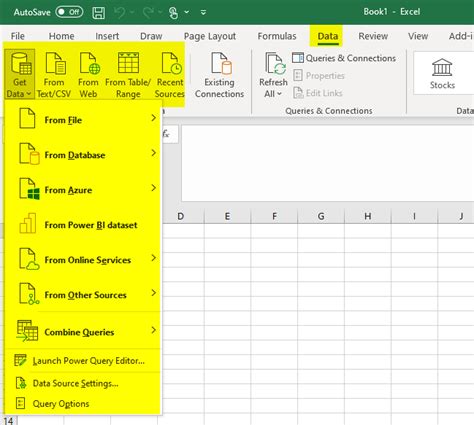This screenshot has width=474, height=425.
Task: Open Queries & Connections pane button
Action: tap(344, 58)
